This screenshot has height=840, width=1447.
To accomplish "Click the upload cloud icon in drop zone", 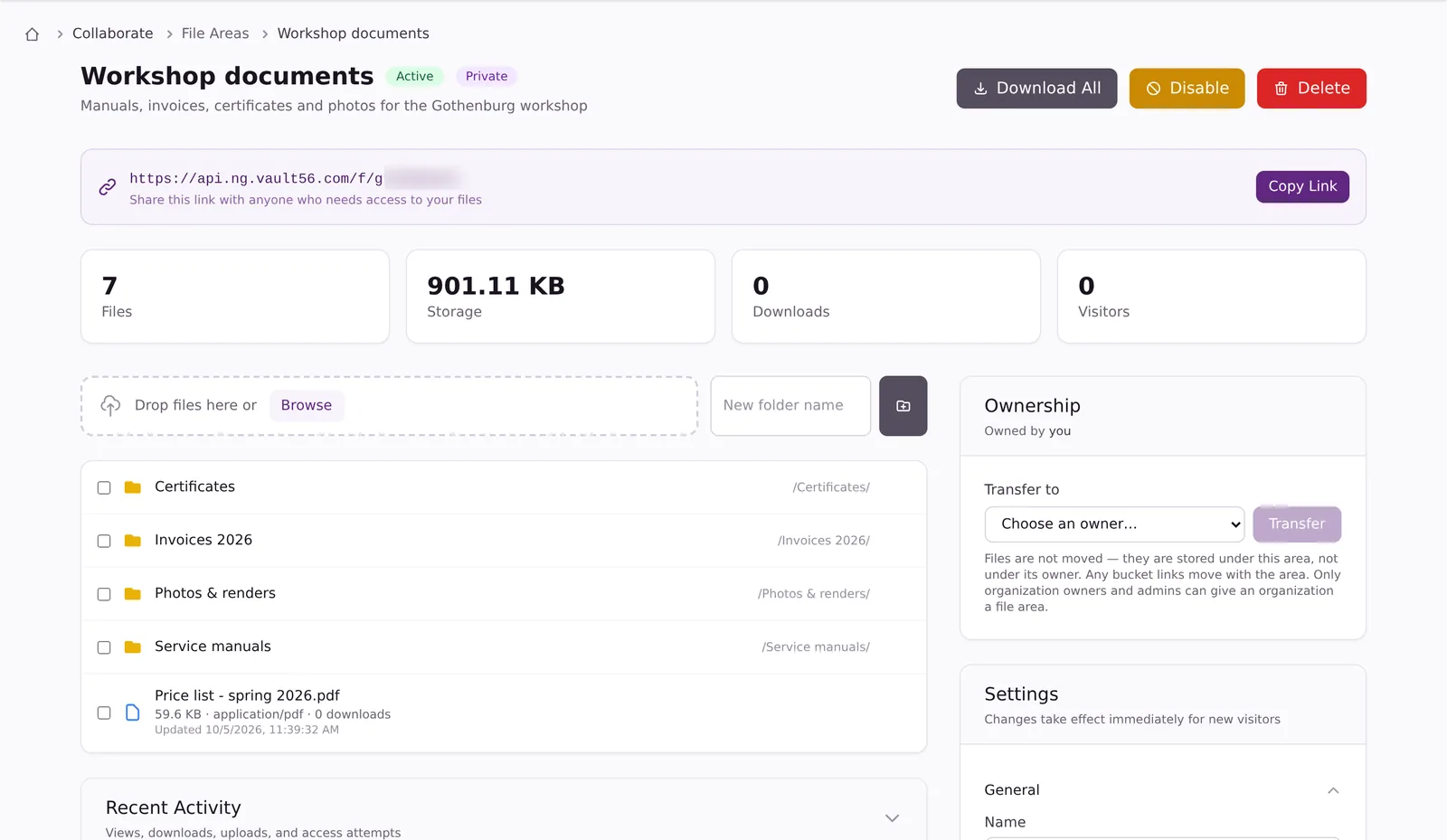I will tap(110, 405).
